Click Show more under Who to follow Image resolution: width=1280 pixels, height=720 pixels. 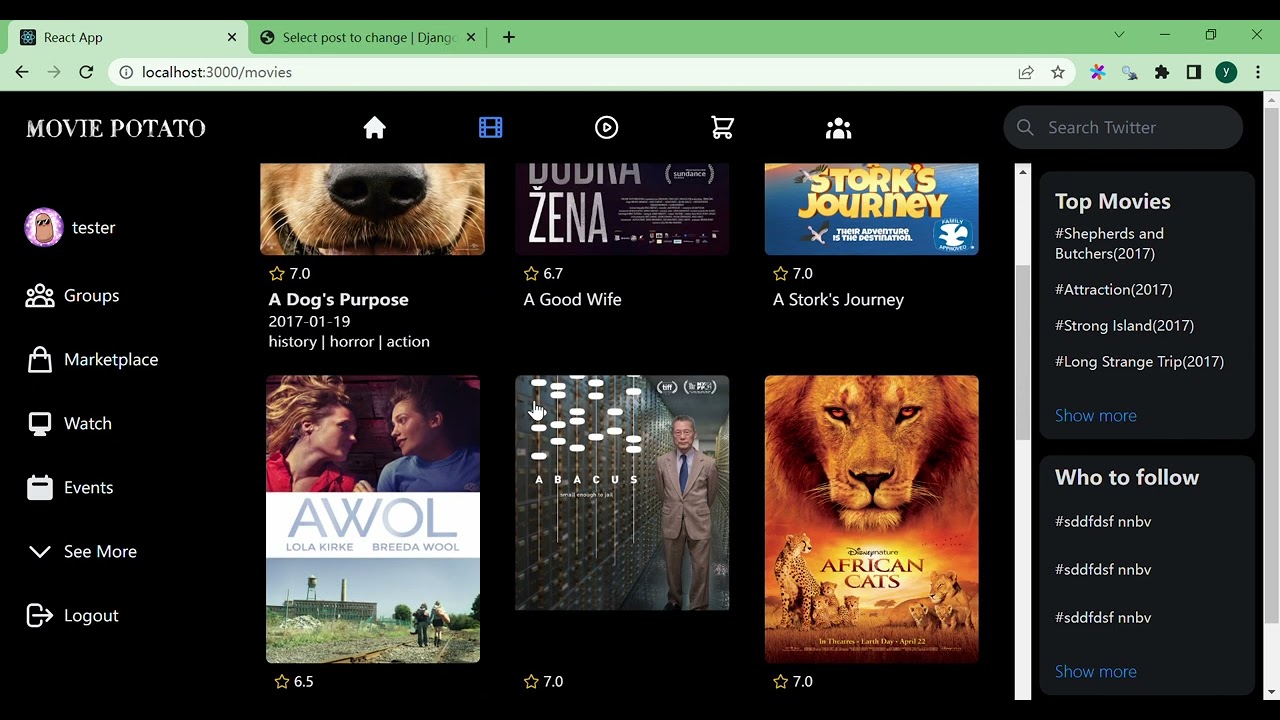pyautogui.click(x=1095, y=671)
